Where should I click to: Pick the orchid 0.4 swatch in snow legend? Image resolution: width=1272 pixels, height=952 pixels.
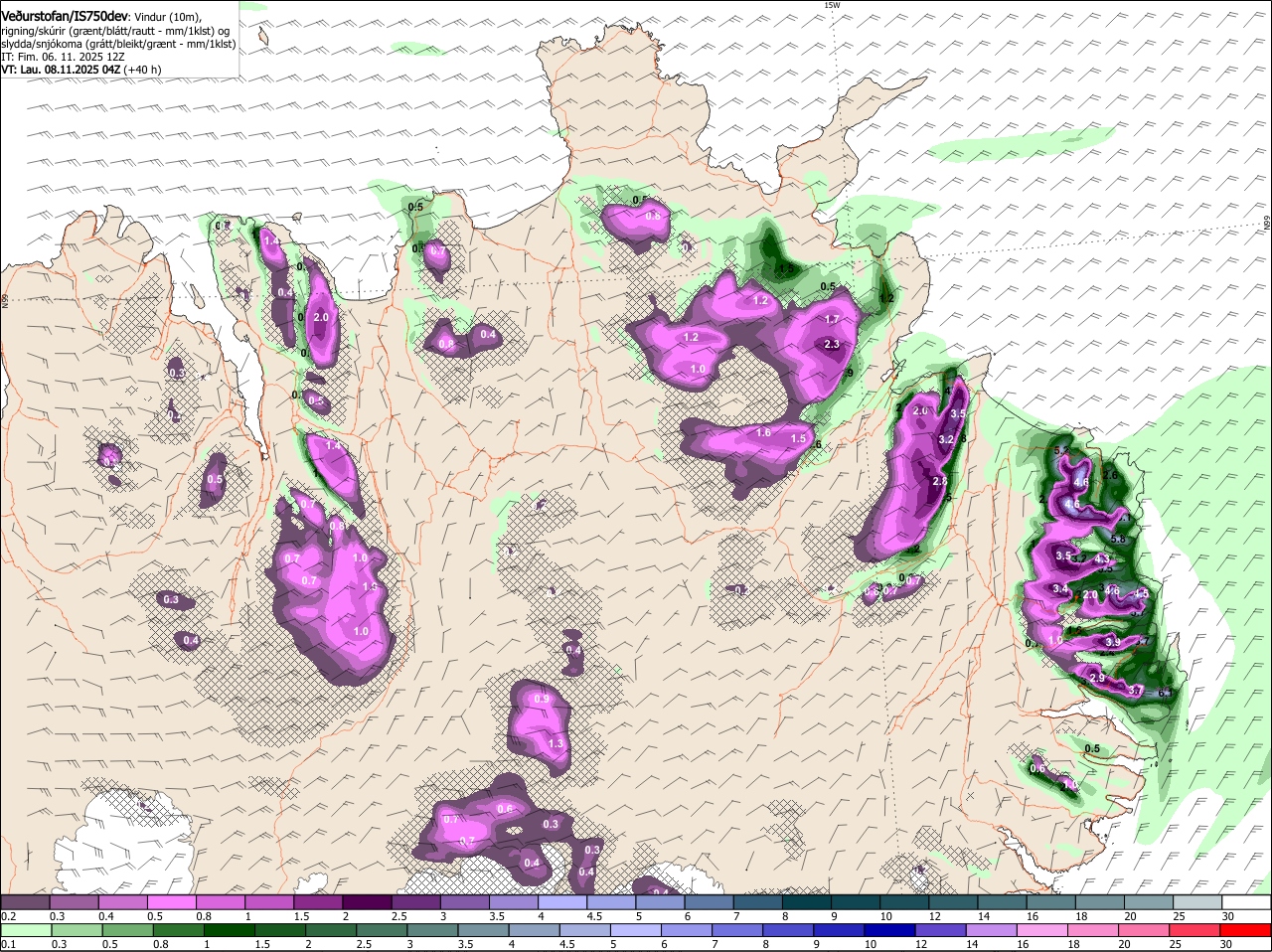pos(122,901)
